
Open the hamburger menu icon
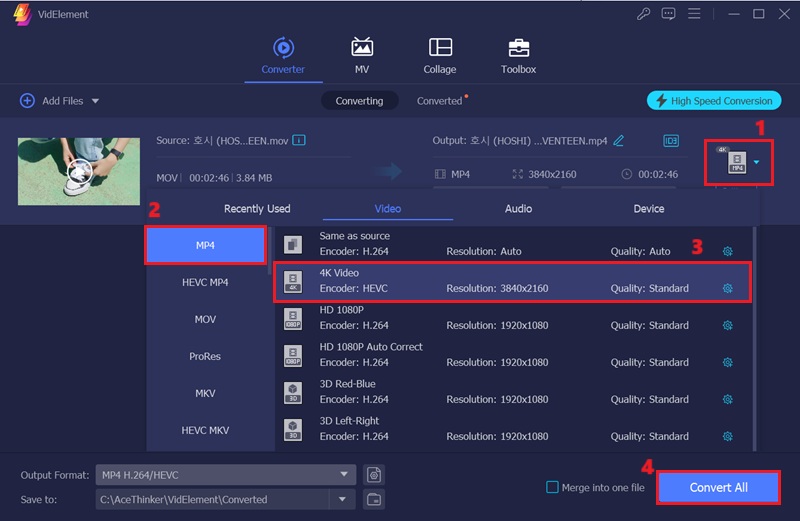tap(694, 14)
